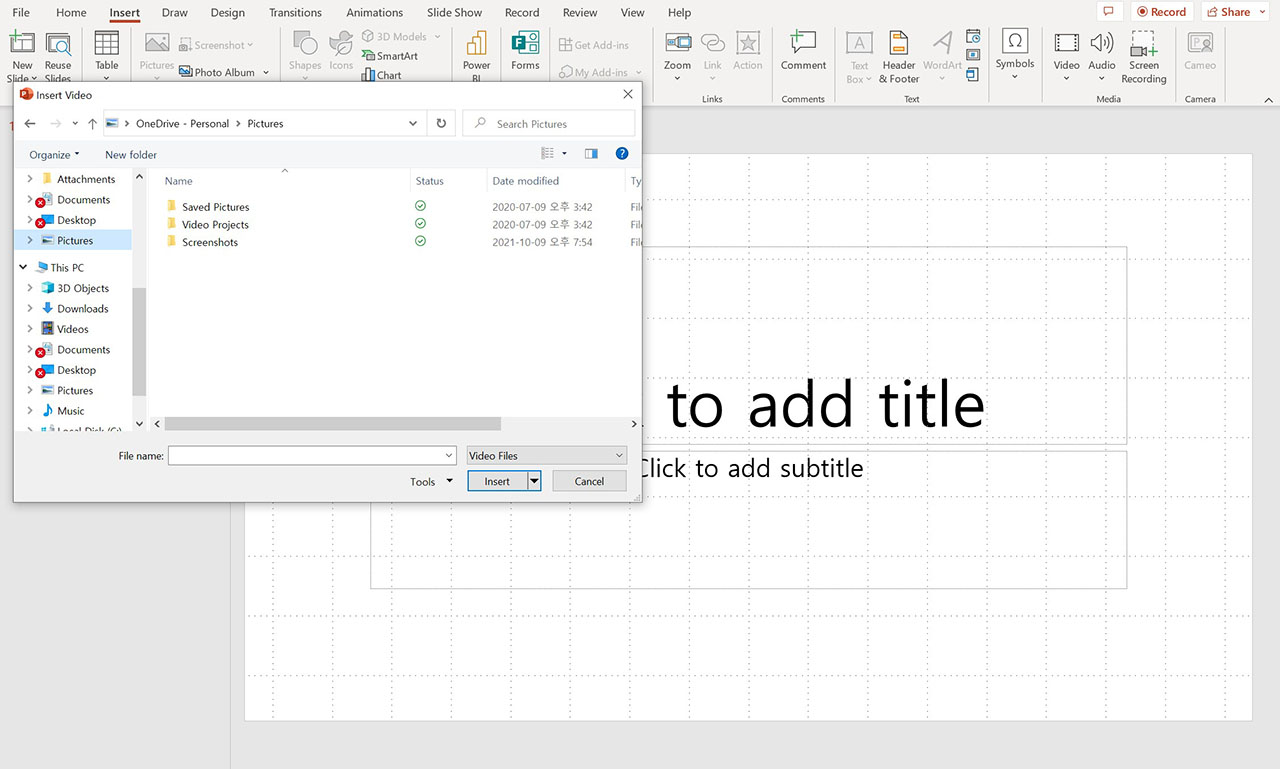The height and width of the screenshot is (769, 1280).
Task: Click the subtitle placeholder on the slide
Action: click(748, 520)
